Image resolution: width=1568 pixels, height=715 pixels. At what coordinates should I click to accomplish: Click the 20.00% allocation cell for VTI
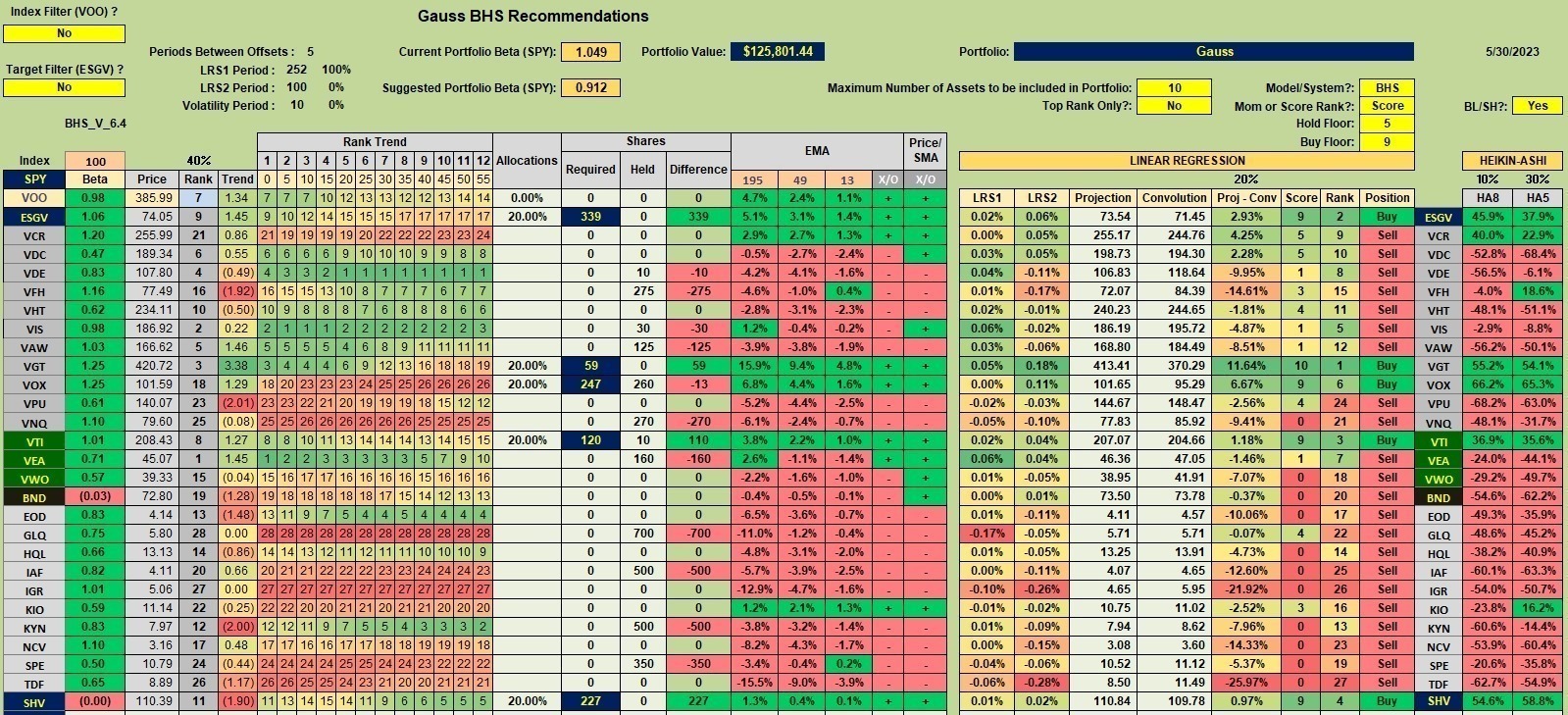click(527, 440)
